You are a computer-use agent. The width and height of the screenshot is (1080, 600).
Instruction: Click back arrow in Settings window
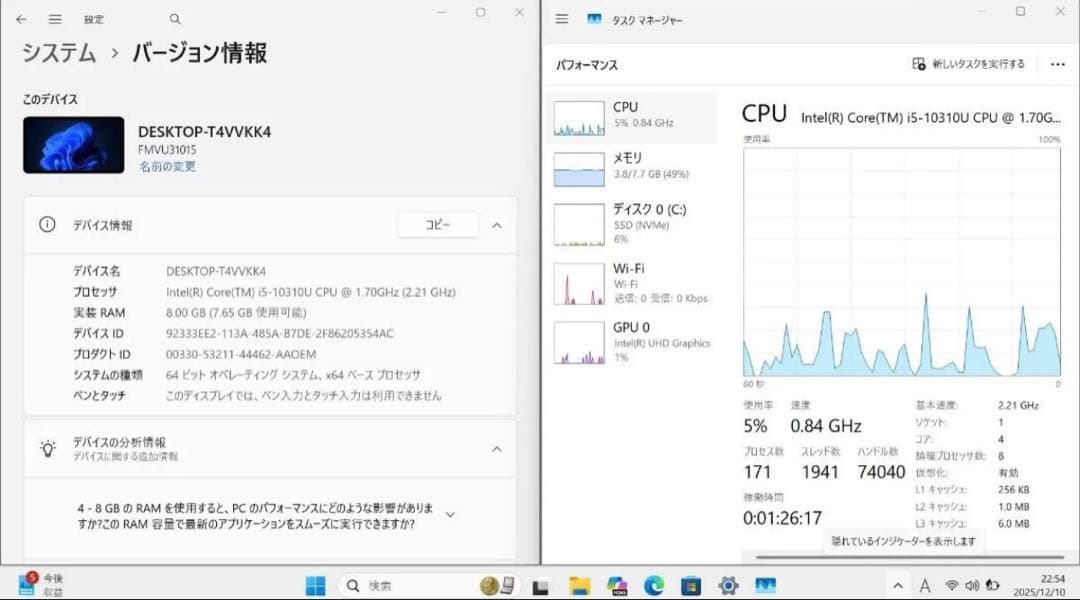[x=21, y=18]
